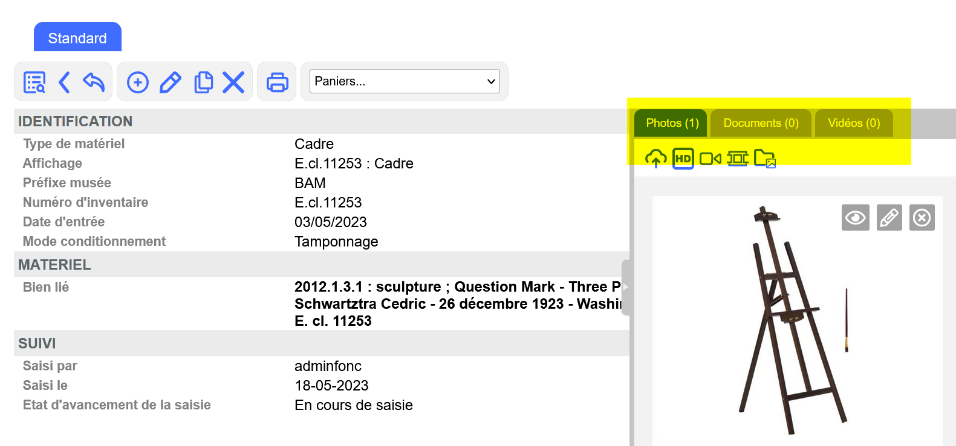Switch to the Vidéos (0) tab
This screenshot has height=446, width=956.
coord(853,123)
